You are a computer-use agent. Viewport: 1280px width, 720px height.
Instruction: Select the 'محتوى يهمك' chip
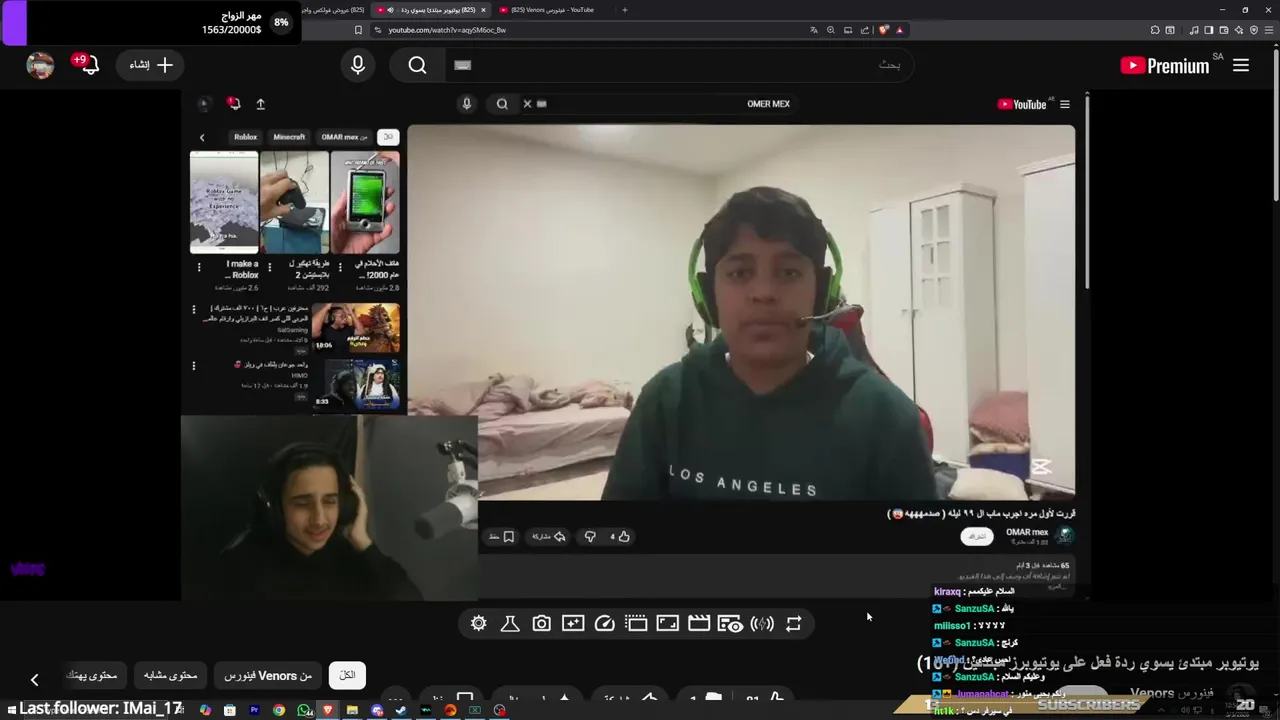(x=92, y=676)
